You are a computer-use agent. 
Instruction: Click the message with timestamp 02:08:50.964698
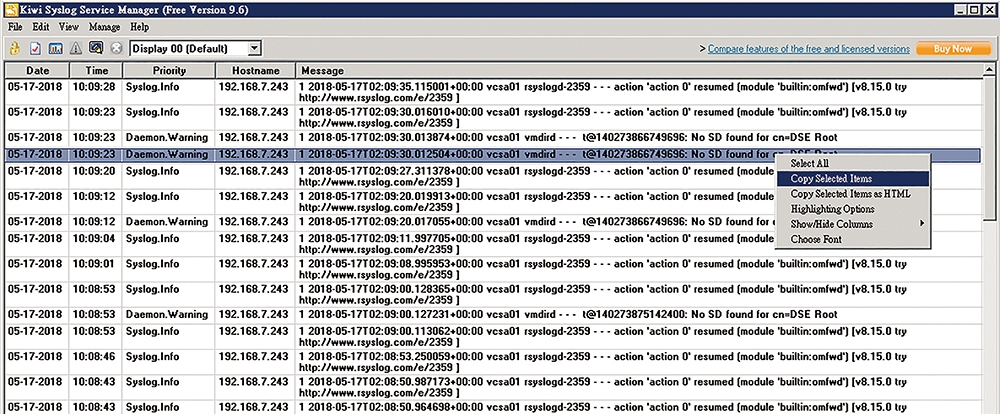click(x=603, y=408)
